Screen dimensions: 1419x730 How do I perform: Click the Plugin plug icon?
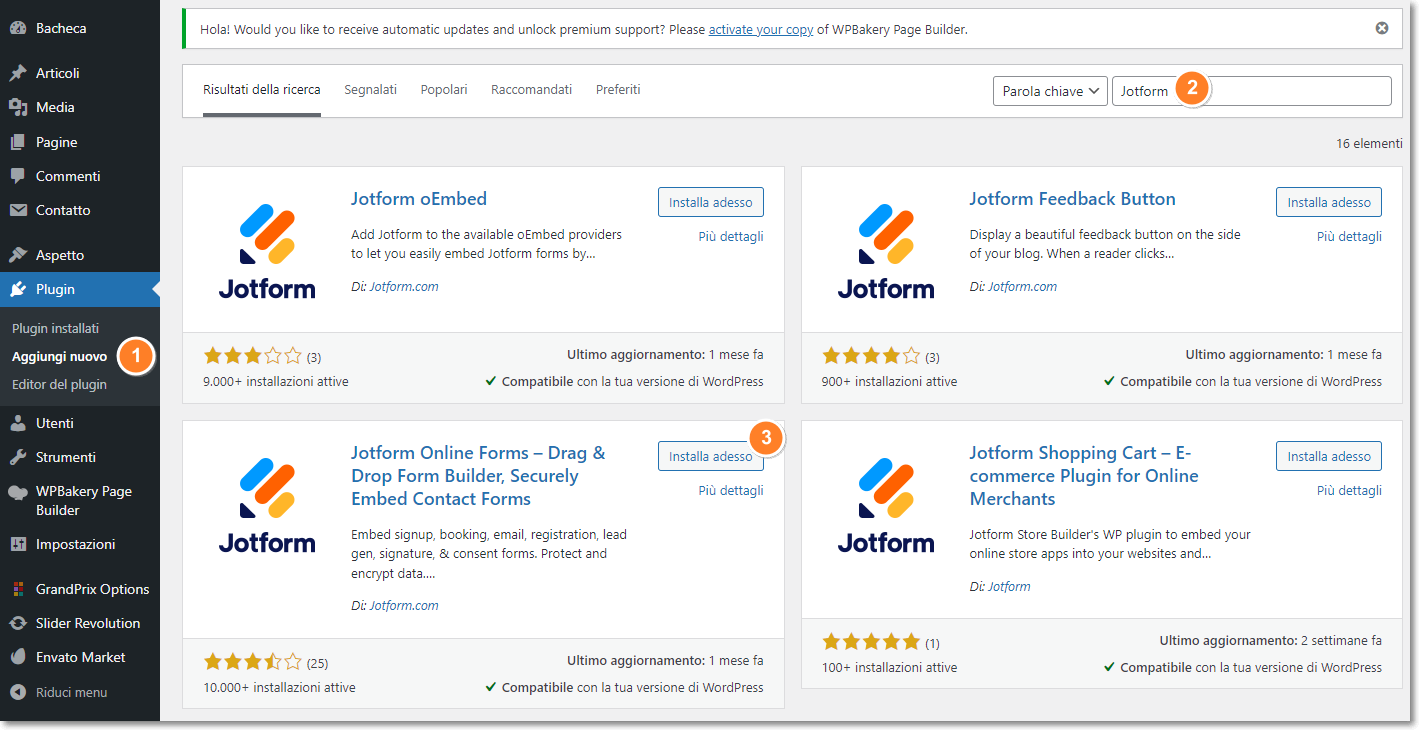18,289
